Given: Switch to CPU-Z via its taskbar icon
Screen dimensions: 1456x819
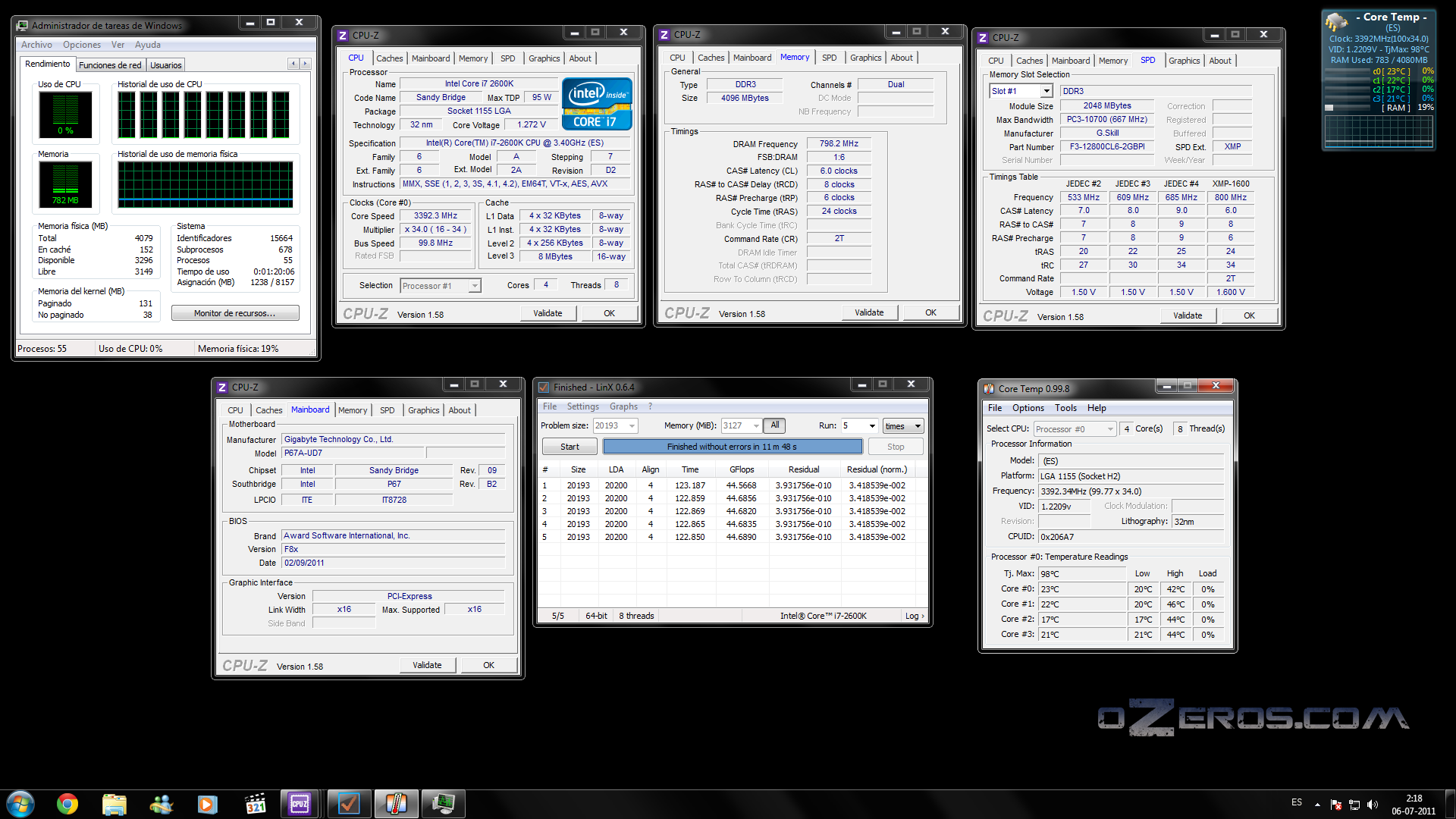Looking at the screenshot, I should point(300,804).
